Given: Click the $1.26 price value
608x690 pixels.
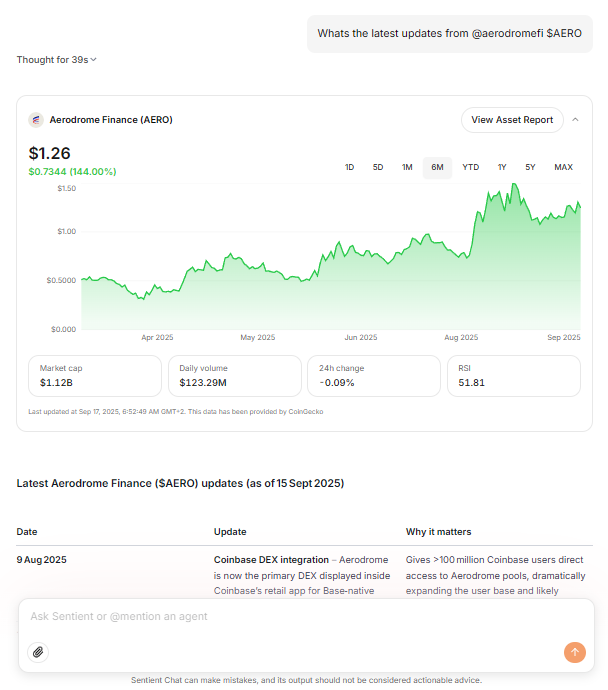Looking at the screenshot, I should (49, 153).
